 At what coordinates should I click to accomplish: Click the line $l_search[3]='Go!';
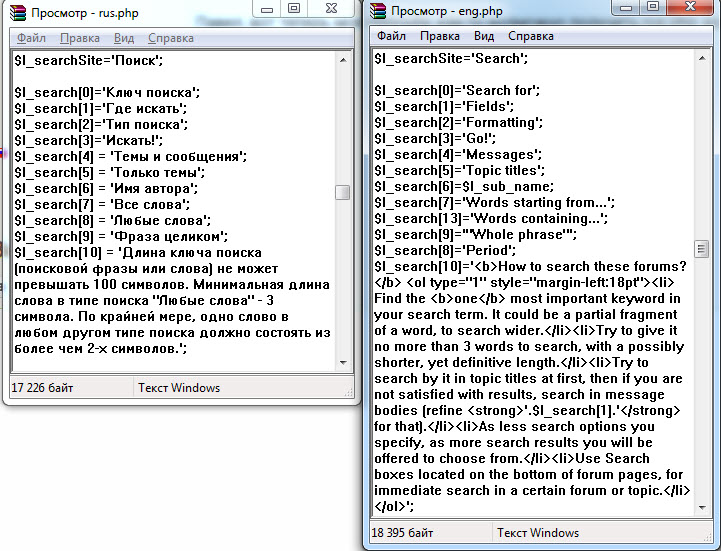(435, 138)
